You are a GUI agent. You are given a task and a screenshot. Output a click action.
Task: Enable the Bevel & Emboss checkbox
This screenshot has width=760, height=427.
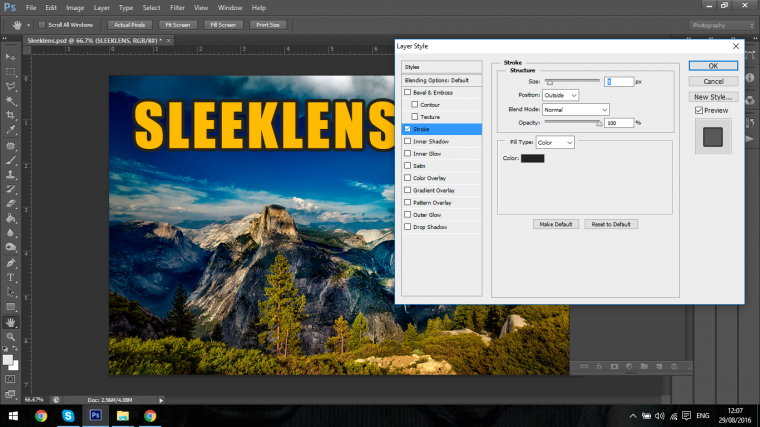click(408, 92)
